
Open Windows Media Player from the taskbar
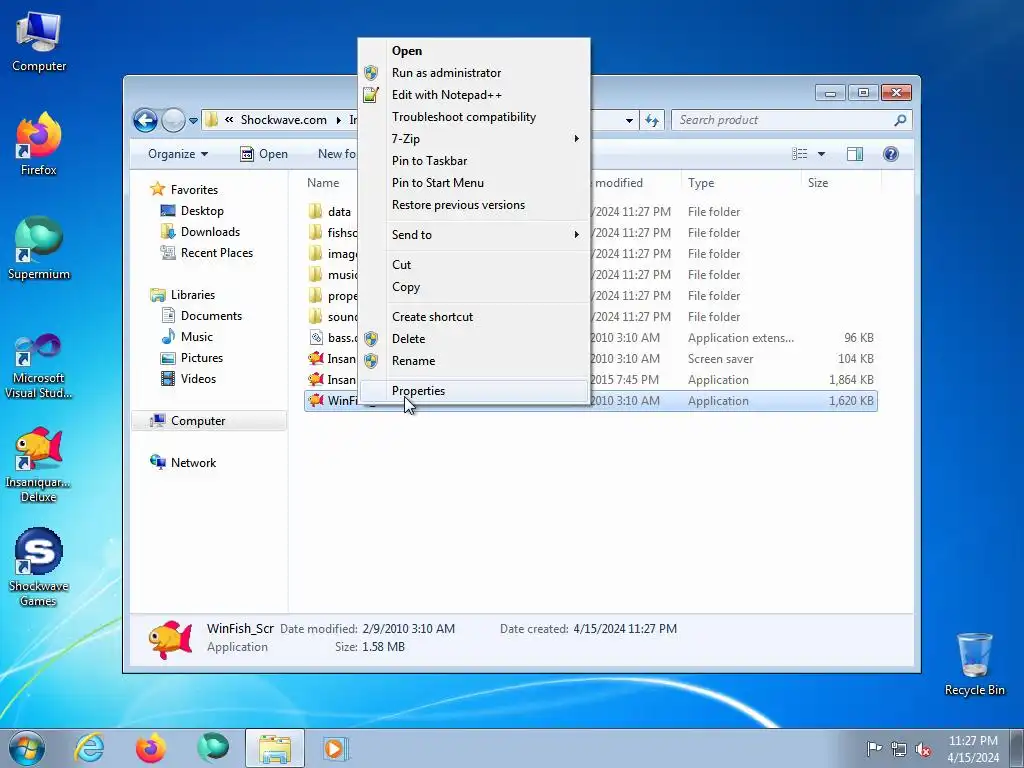coord(336,748)
